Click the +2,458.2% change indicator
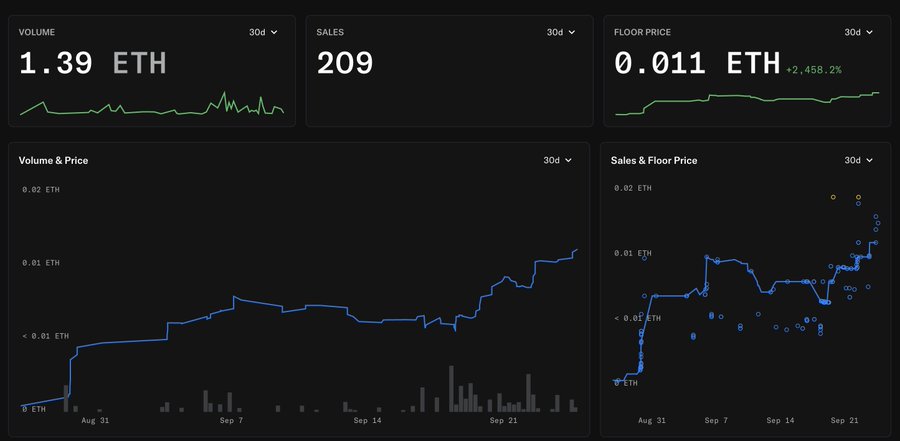The image size is (900, 441). pos(813,70)
